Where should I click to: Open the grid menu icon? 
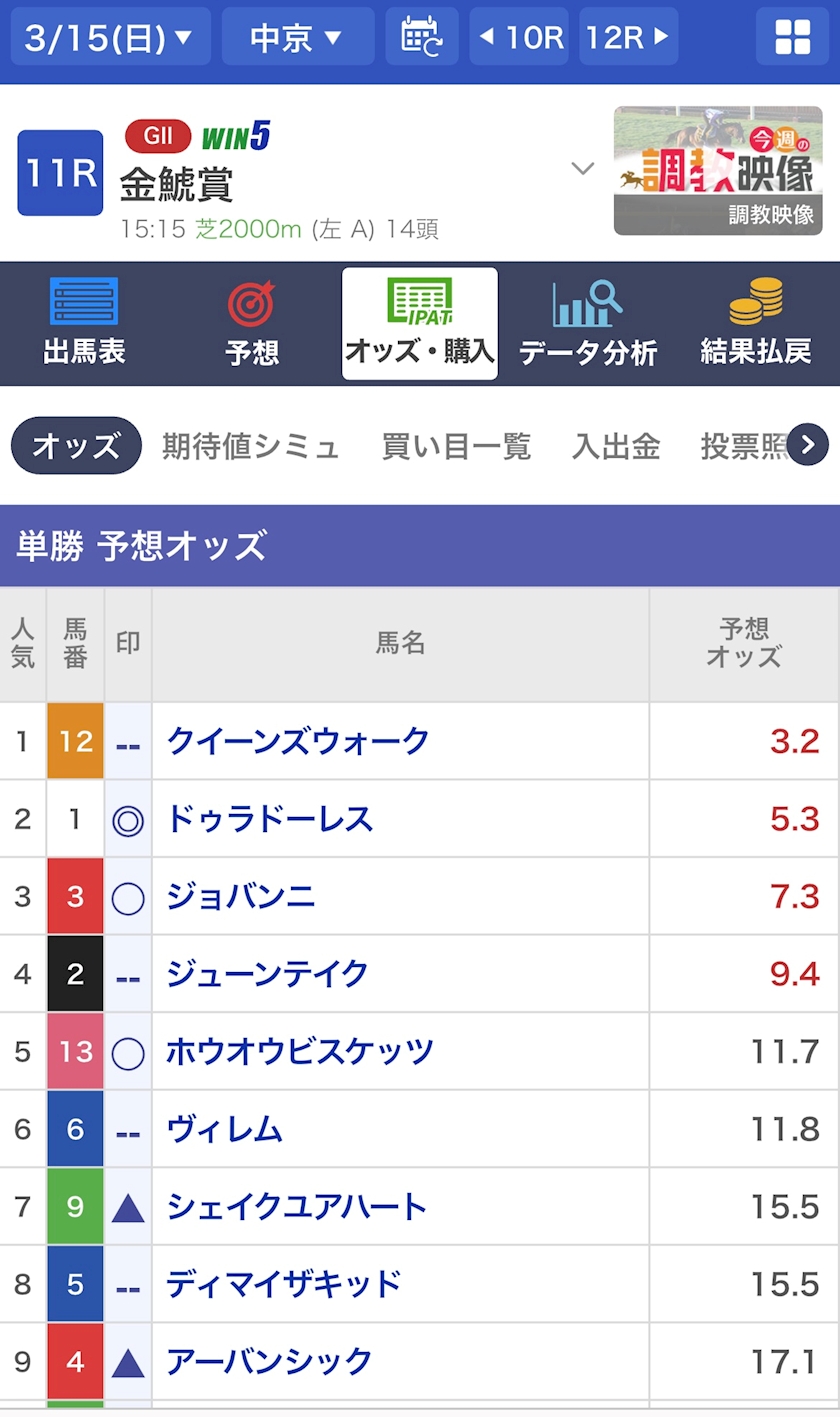pos(793,37)
